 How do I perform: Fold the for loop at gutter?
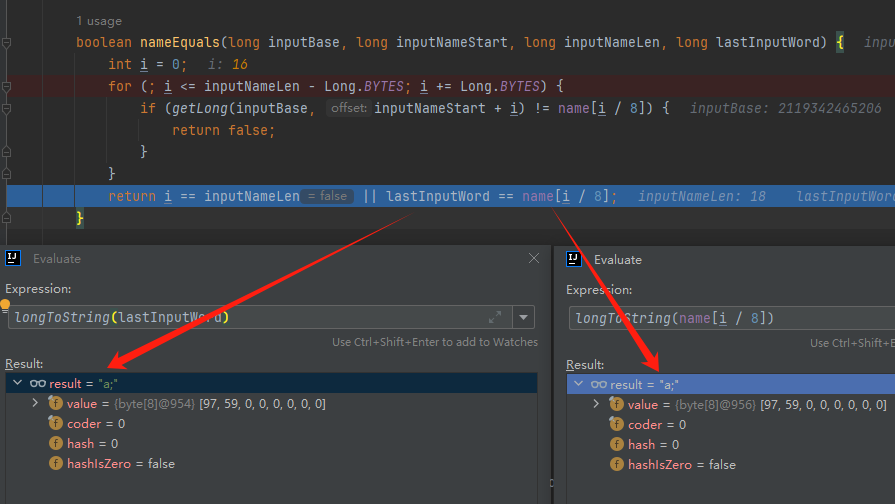coord(6,87)
